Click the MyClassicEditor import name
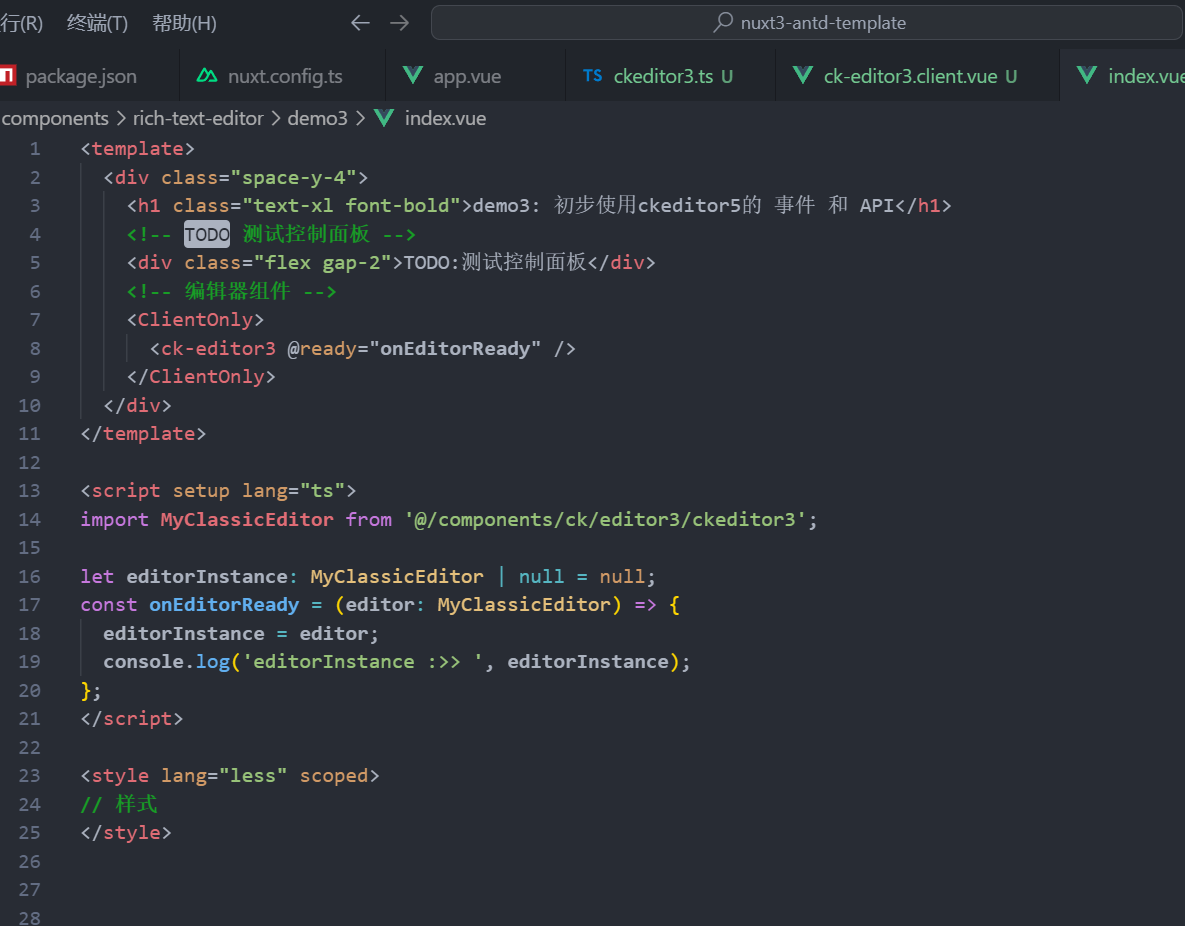The width and height of the screenshot is (1185, 926). [246, 519]
